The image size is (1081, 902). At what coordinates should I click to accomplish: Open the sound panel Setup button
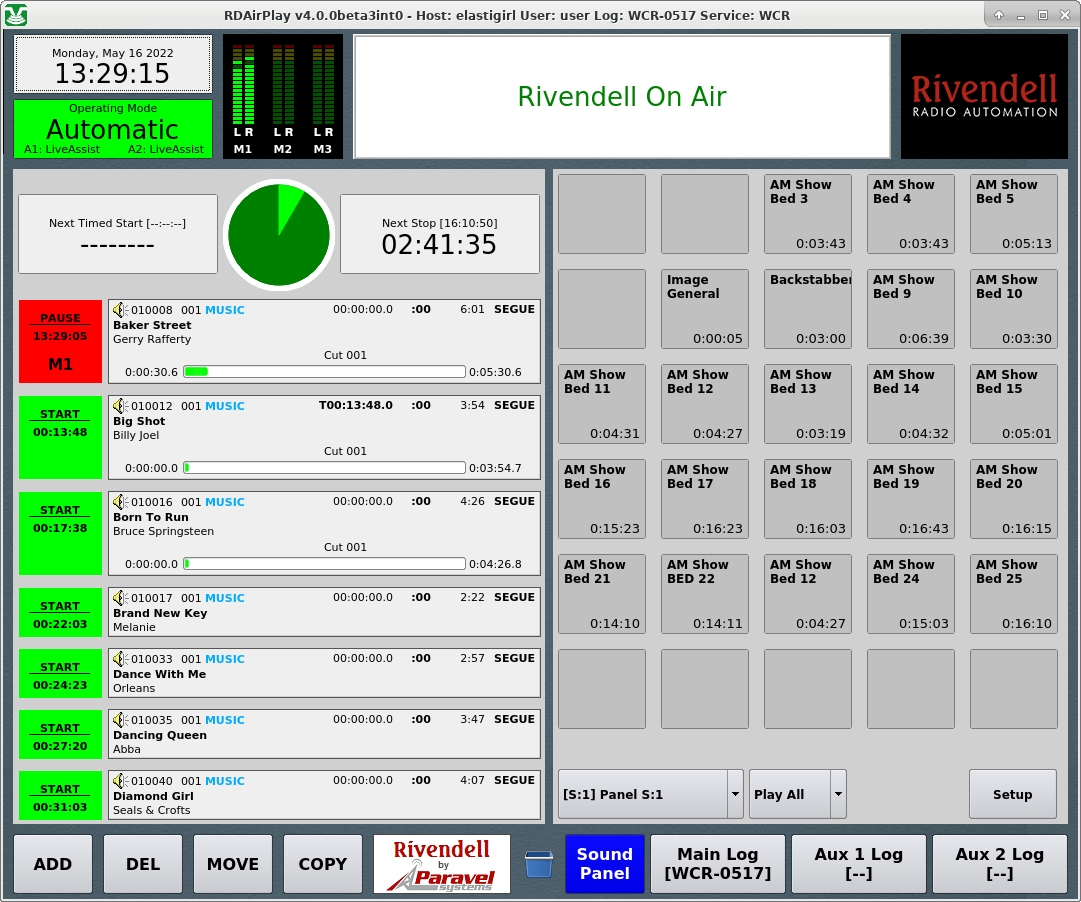1012,794
